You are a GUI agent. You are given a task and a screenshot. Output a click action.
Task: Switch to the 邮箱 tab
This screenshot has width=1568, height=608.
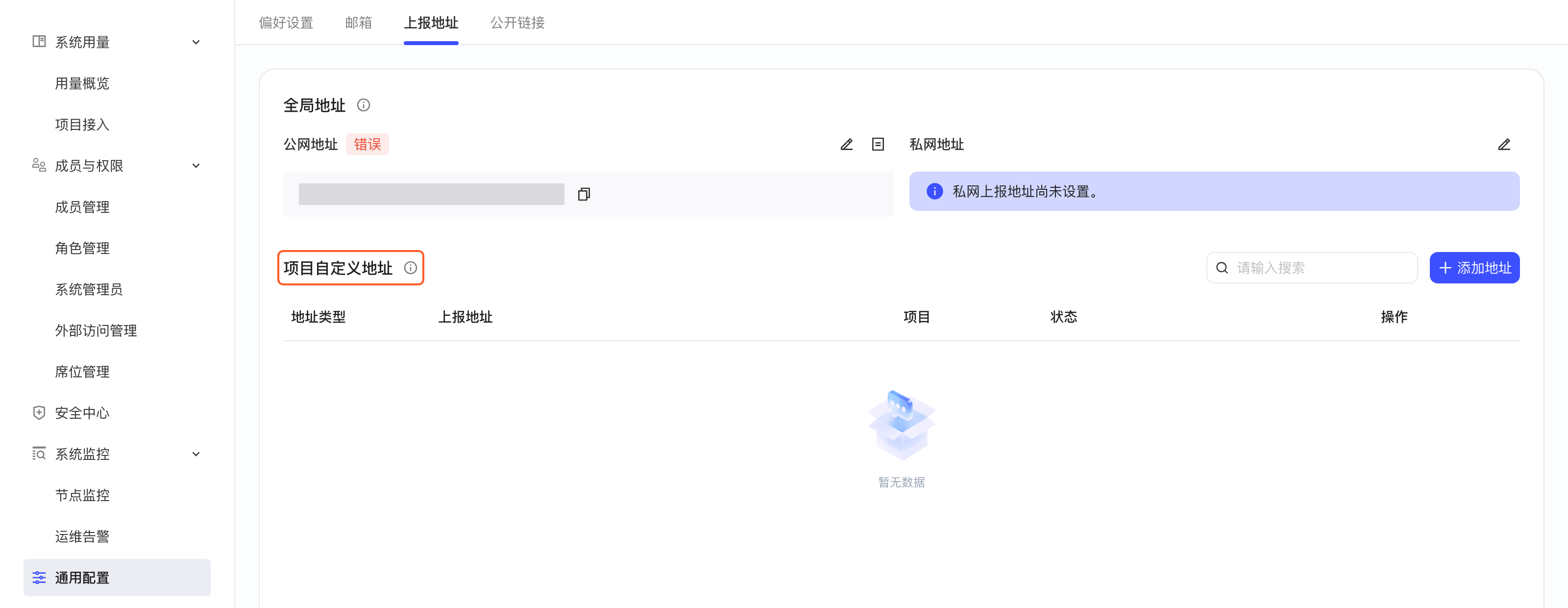359,23
